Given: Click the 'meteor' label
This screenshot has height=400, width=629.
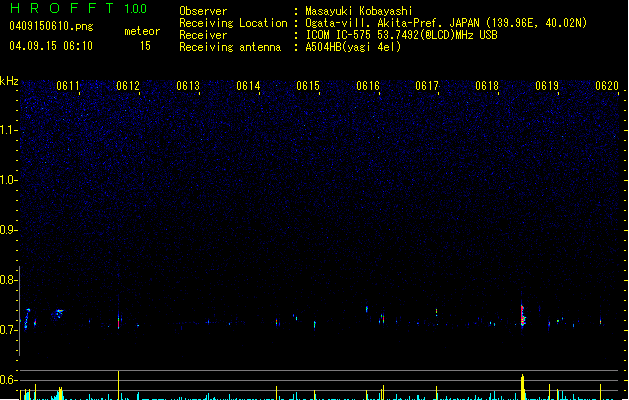Looking at the screenshot, I should [142, 31].
